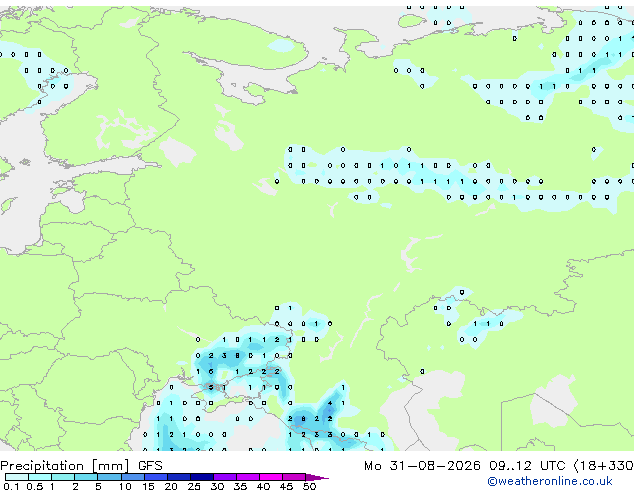
Task: Click the 'Precipitation [mm] GFS' title text
Action: pyautogui.click(x=81, y=466)
